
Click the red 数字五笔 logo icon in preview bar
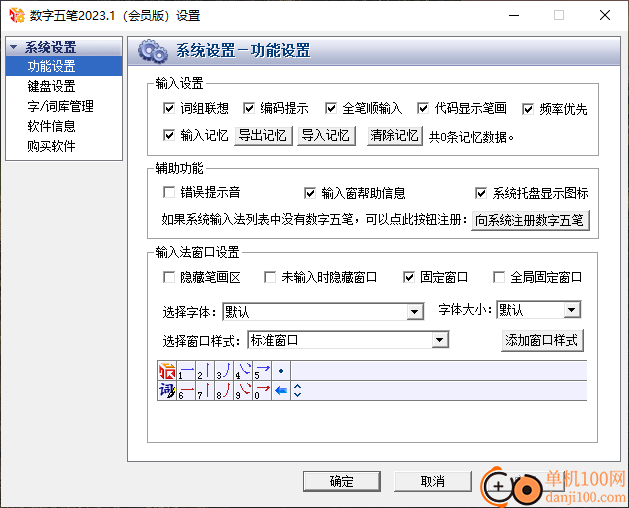pos(167,371)
